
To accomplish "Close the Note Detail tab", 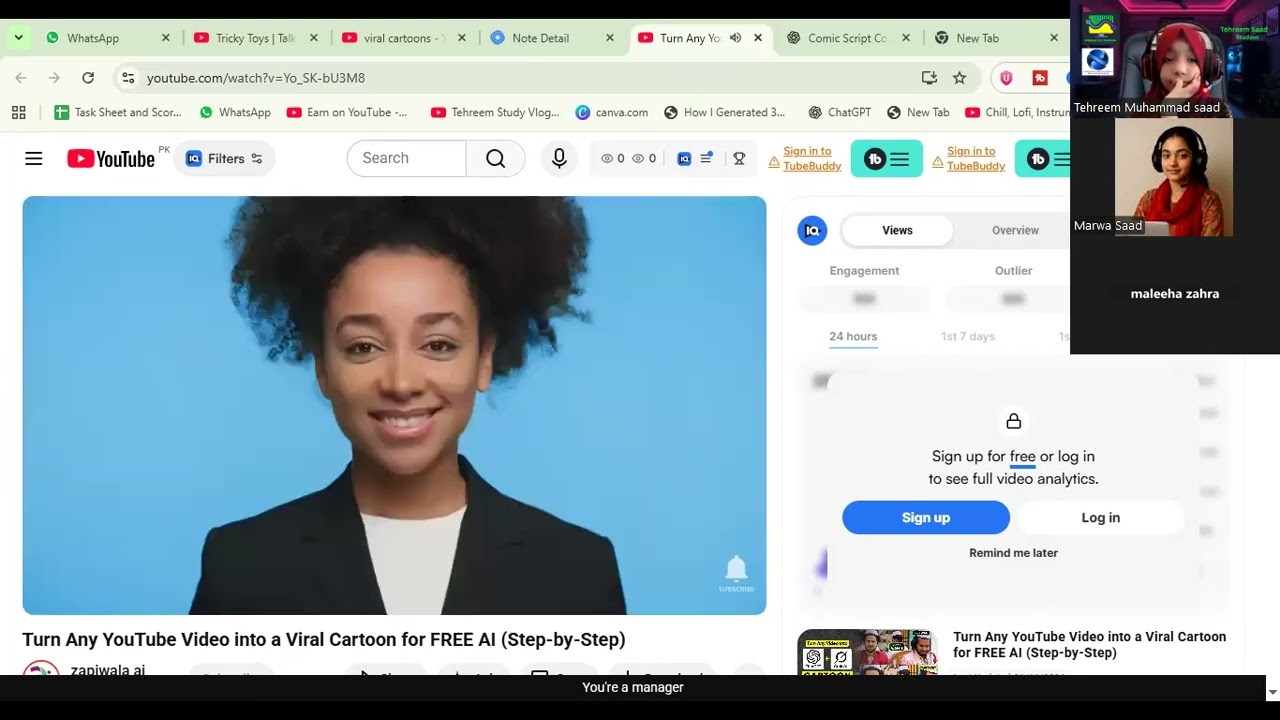I will (610, 38).
